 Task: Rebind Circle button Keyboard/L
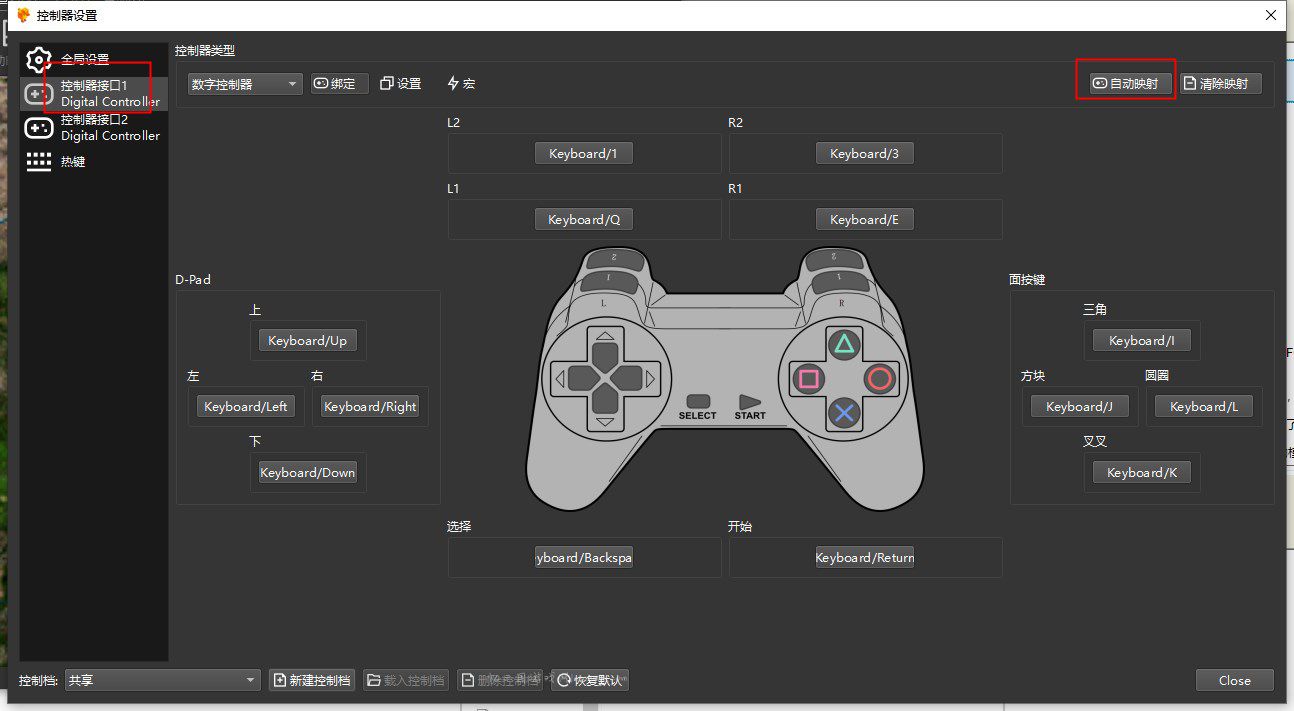(1204, 407)
